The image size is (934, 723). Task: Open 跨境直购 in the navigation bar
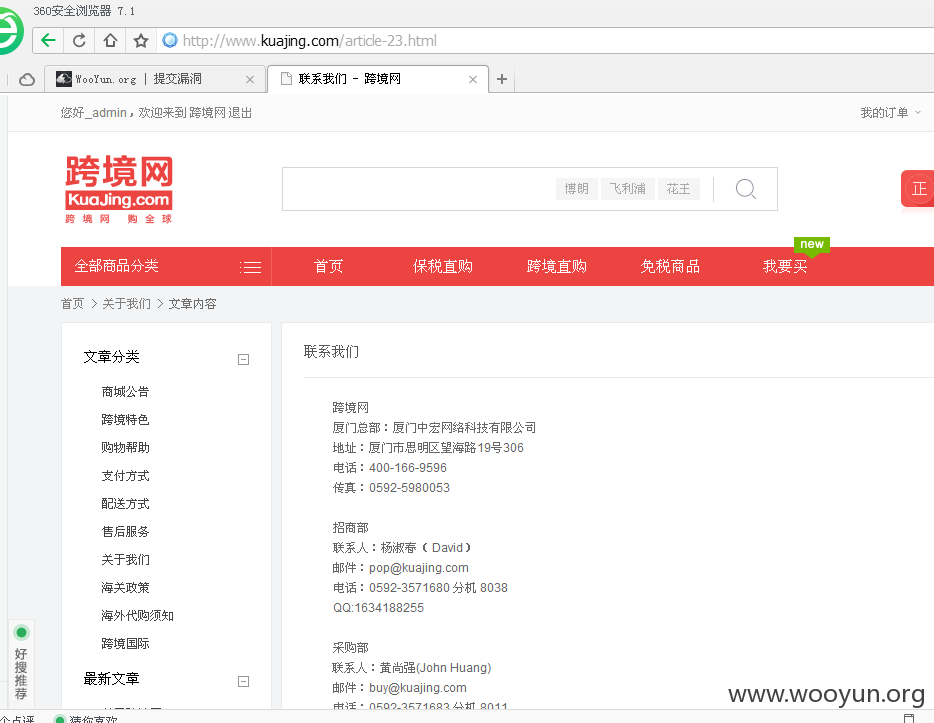point(556,266)
